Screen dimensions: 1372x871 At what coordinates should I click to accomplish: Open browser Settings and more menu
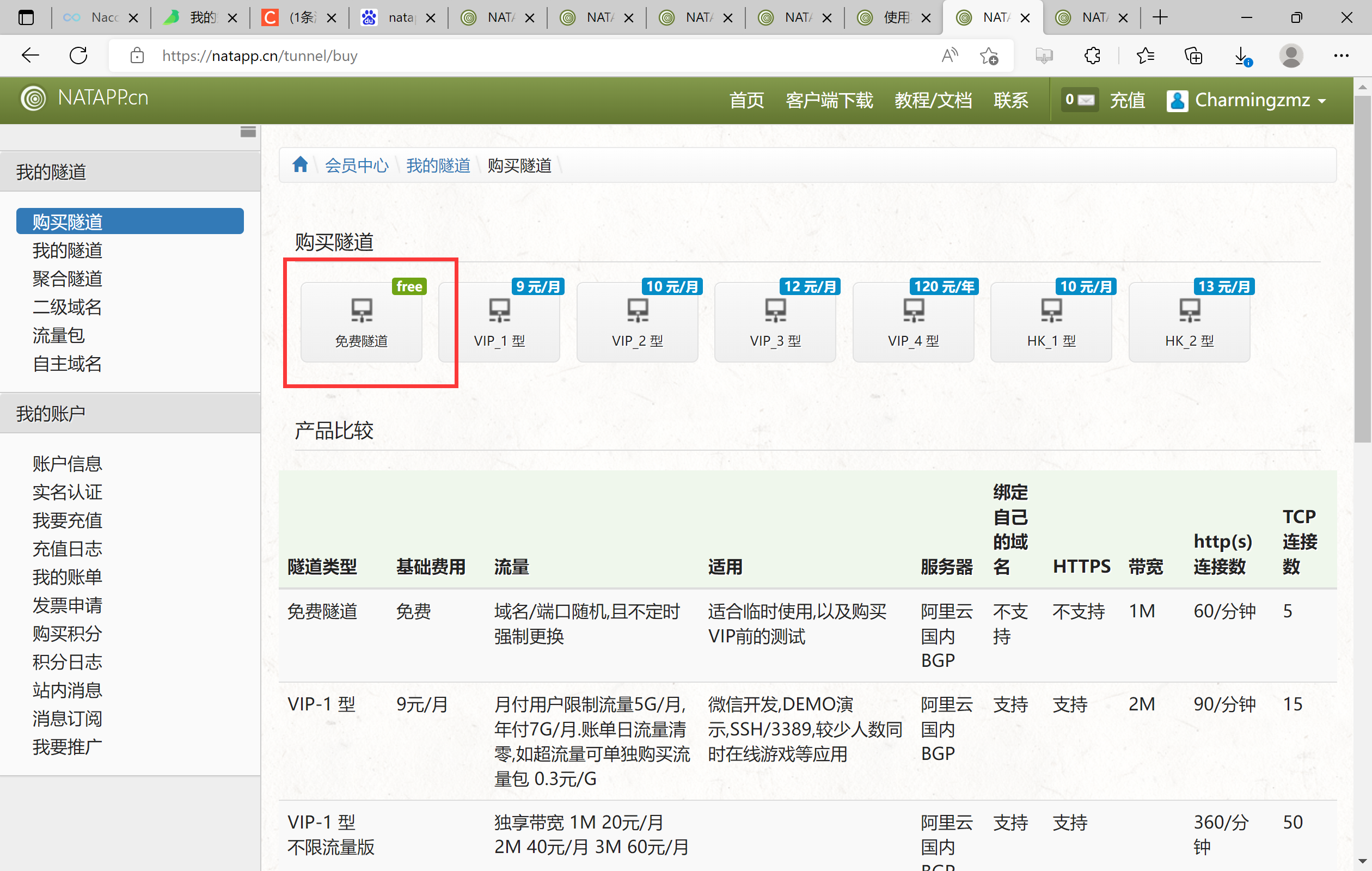(x=1340, y=56)
